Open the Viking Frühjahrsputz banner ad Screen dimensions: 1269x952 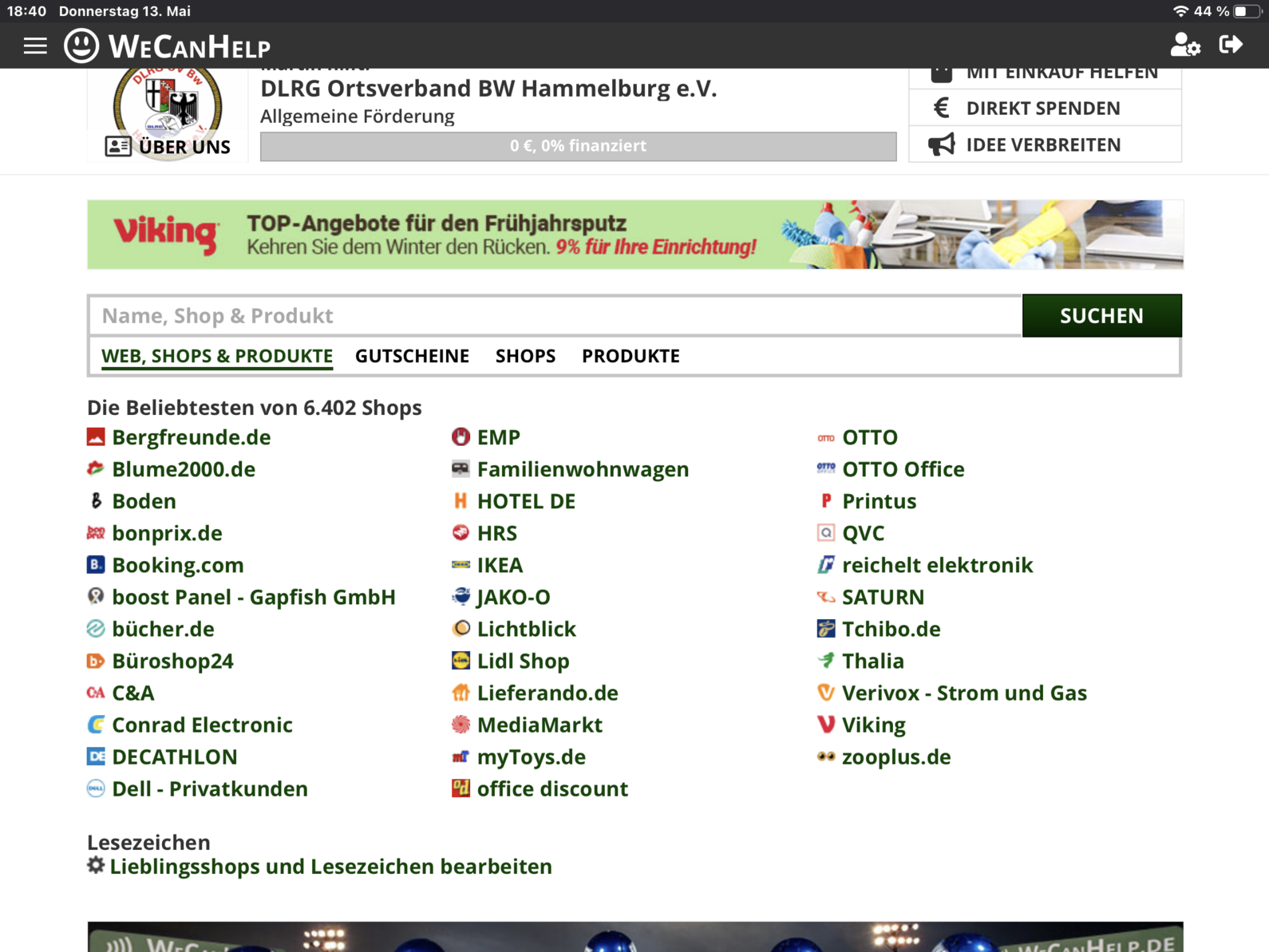click(x=634, y=235)
